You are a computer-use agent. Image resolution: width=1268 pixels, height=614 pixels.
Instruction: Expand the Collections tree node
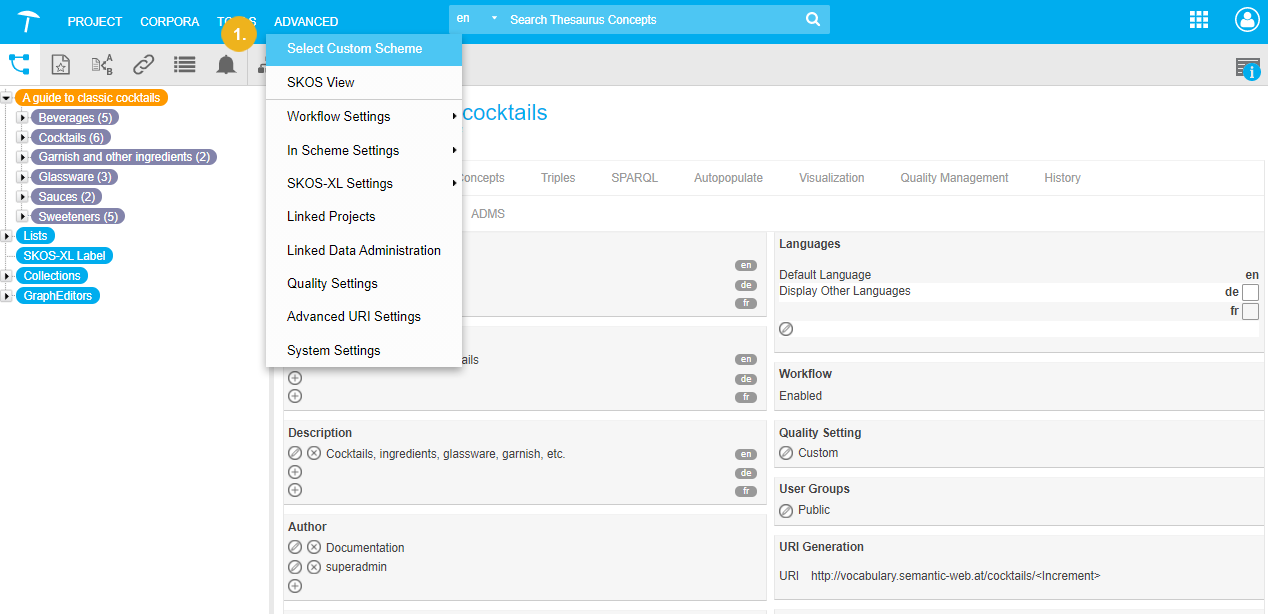click(x=6, y=276)
